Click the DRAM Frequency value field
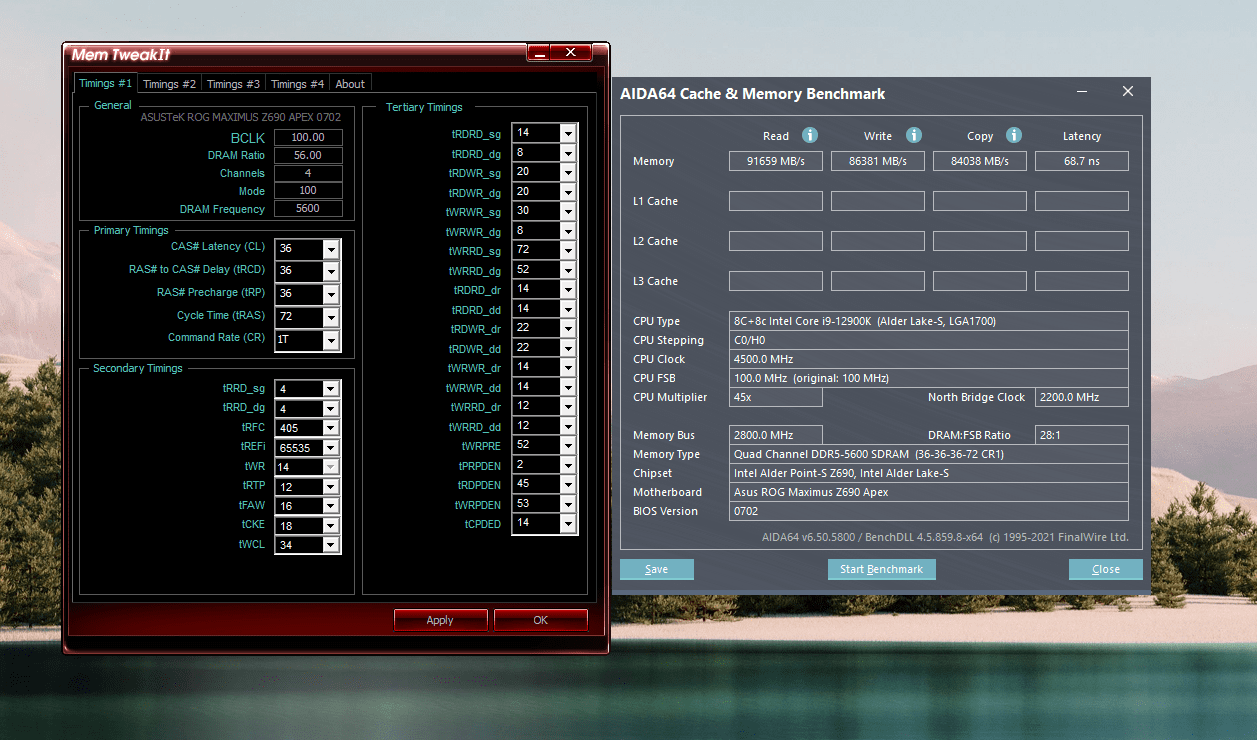This screenshot has height=740, width=1257. pos(308,209)
